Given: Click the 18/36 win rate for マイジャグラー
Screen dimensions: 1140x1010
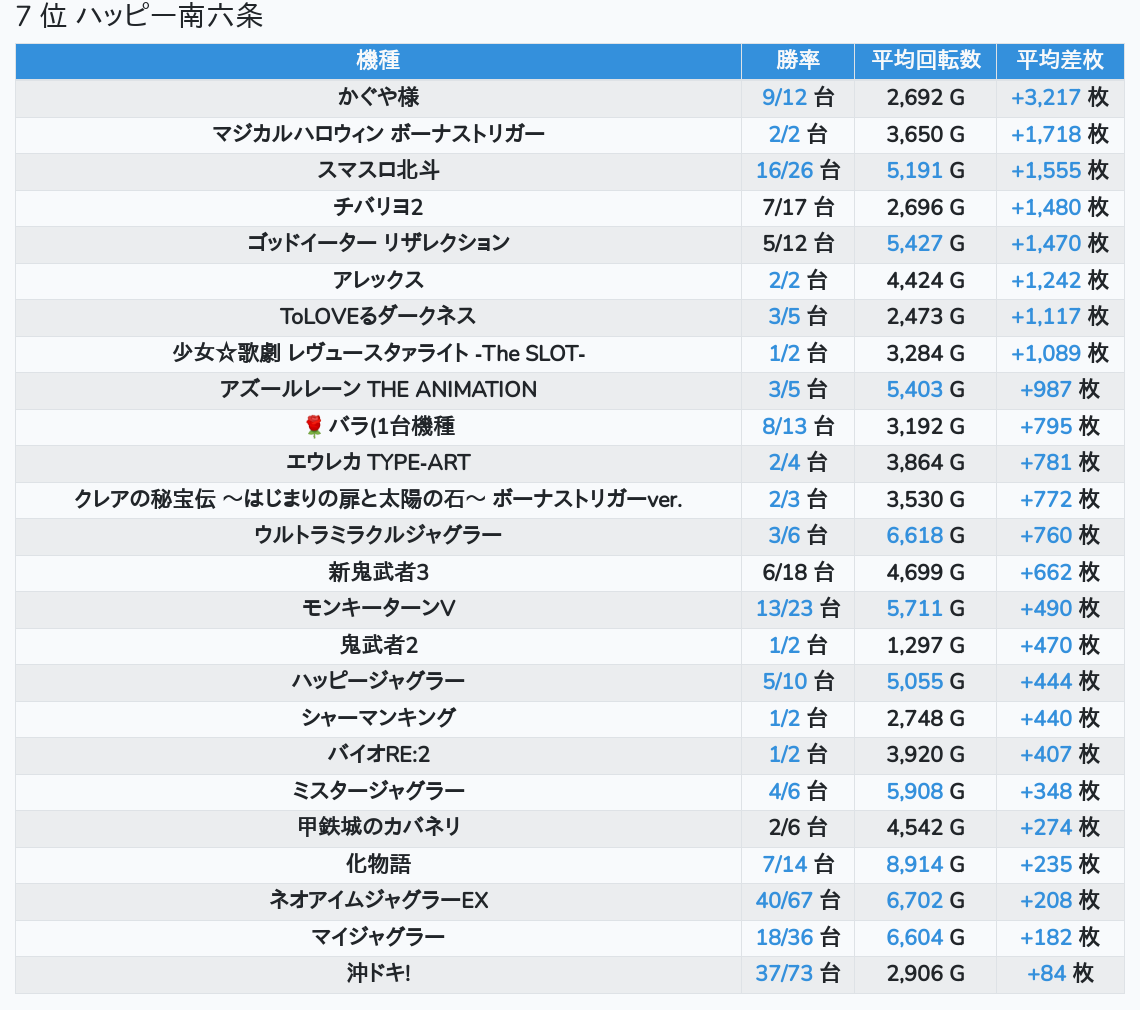Looking at the screenshot, I should pyautogui.click(x=784, y=937).
